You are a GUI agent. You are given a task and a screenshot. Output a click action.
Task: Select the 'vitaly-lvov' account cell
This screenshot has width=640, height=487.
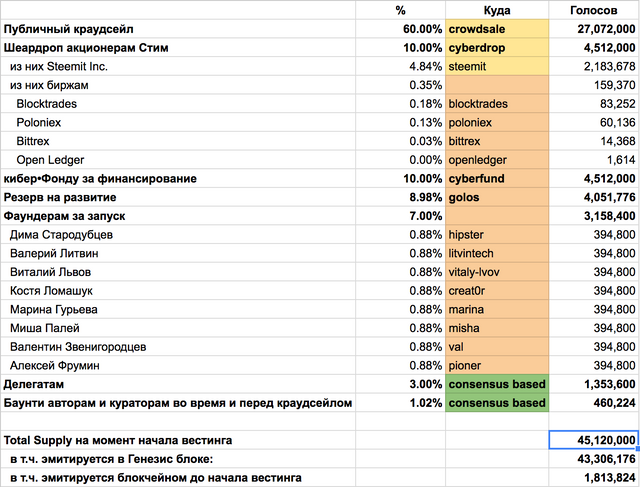coord(497,272)
